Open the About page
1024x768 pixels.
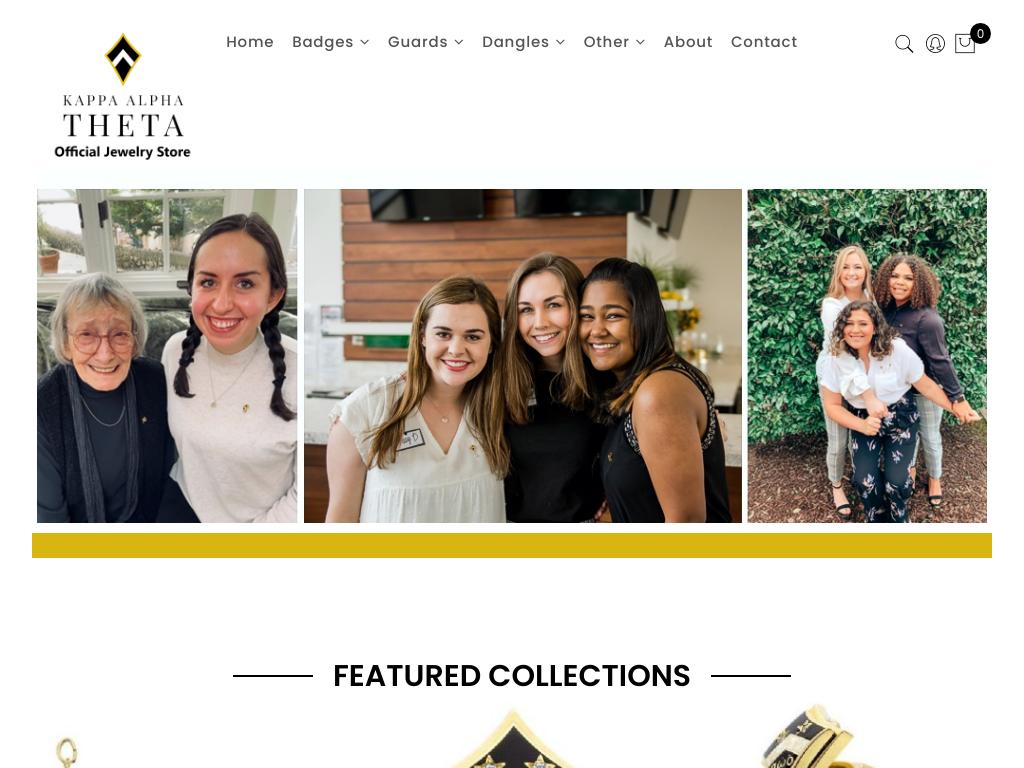click(x=688, y=42)
